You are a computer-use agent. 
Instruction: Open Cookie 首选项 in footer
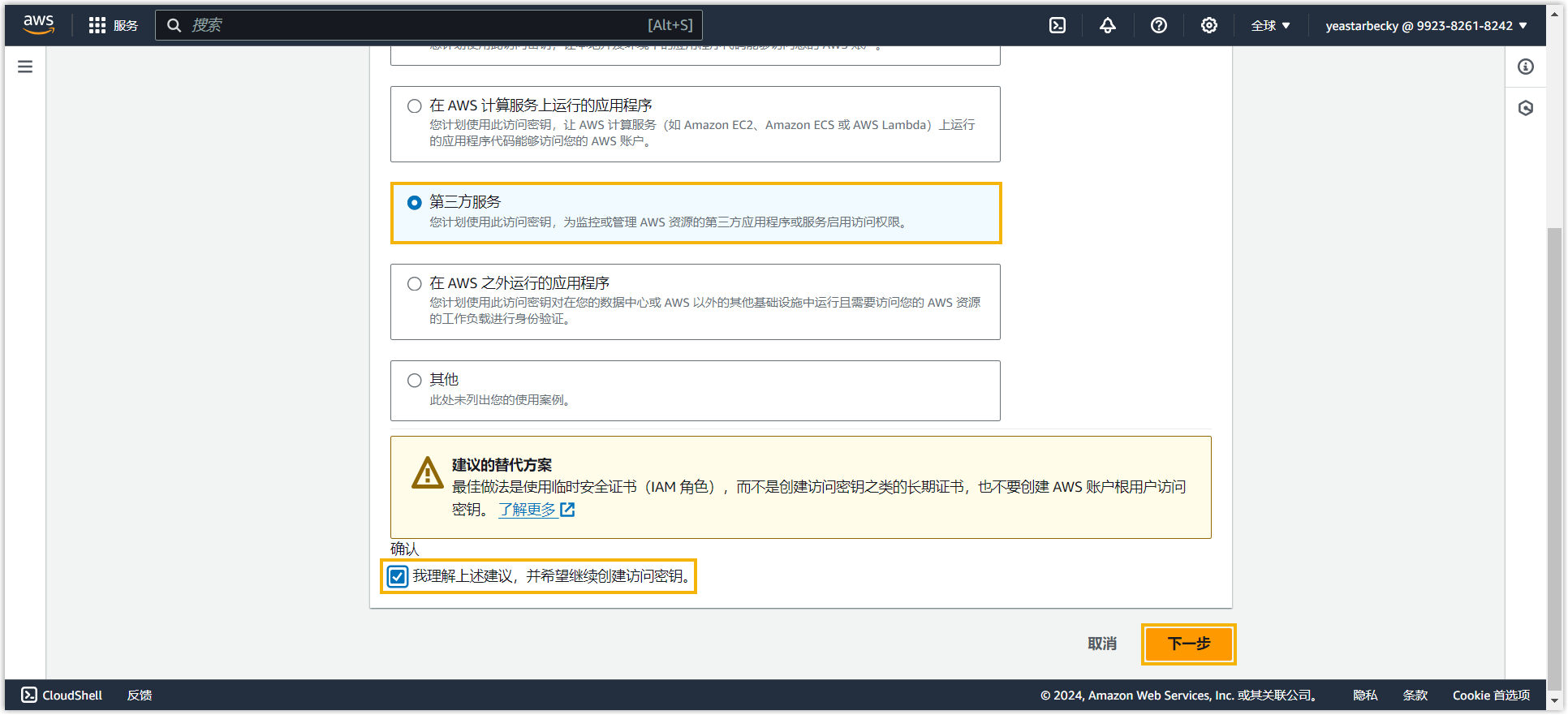(1491, 696)
